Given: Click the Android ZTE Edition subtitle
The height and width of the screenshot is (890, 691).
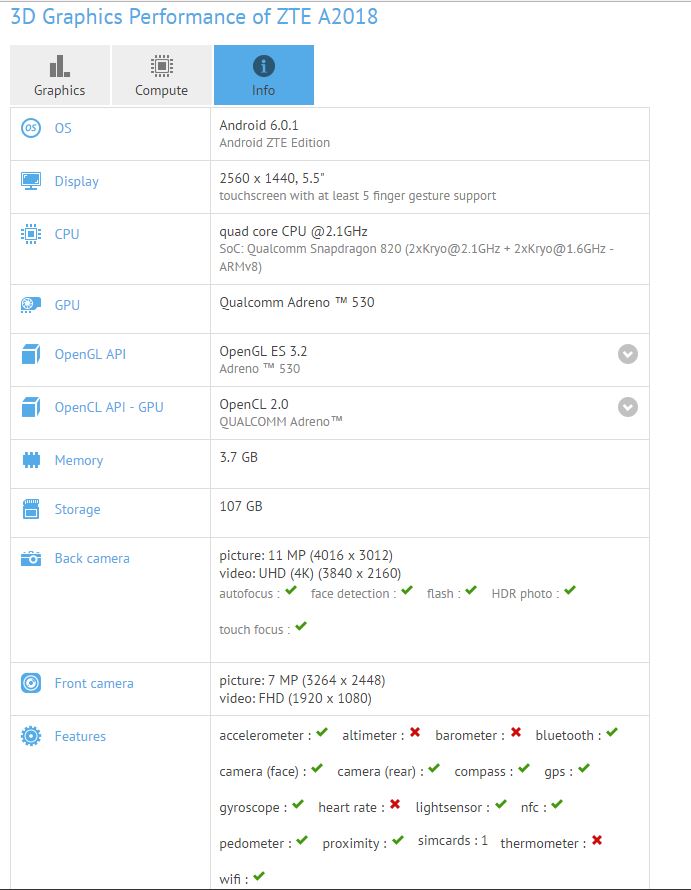Looking at the screenshot, I should (275, 143).
